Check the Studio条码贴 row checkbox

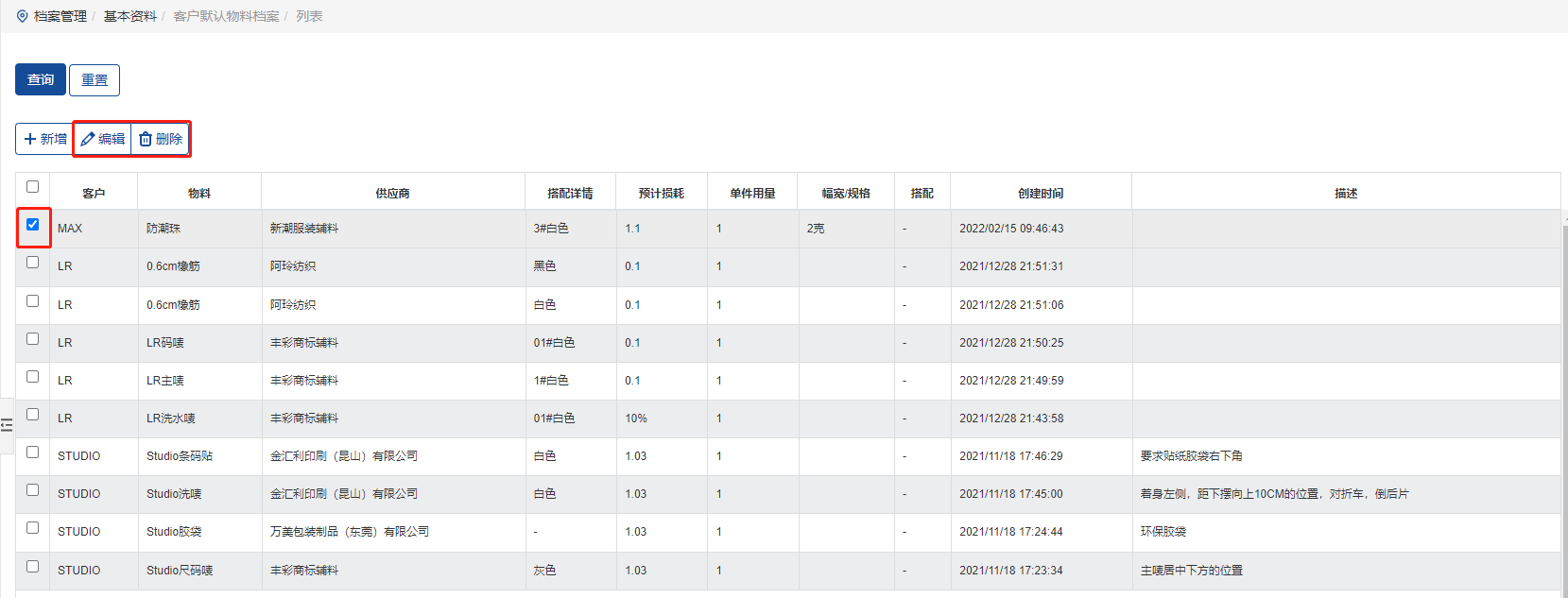coord(33,452)
